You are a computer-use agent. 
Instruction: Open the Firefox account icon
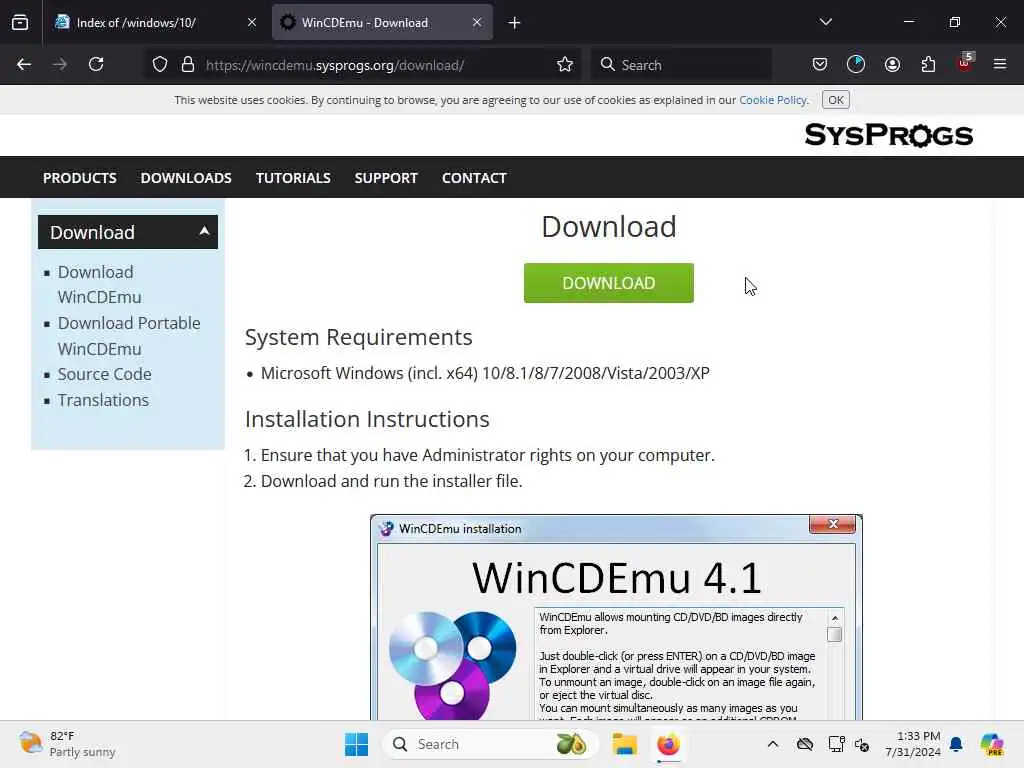[892, 65]
